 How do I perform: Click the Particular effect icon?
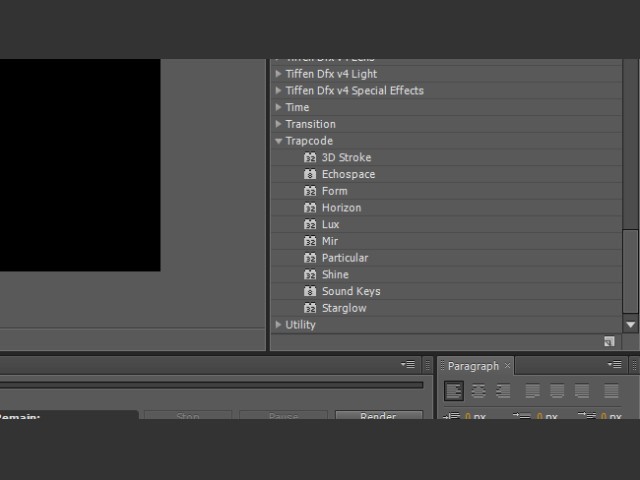tap(310, 258)
